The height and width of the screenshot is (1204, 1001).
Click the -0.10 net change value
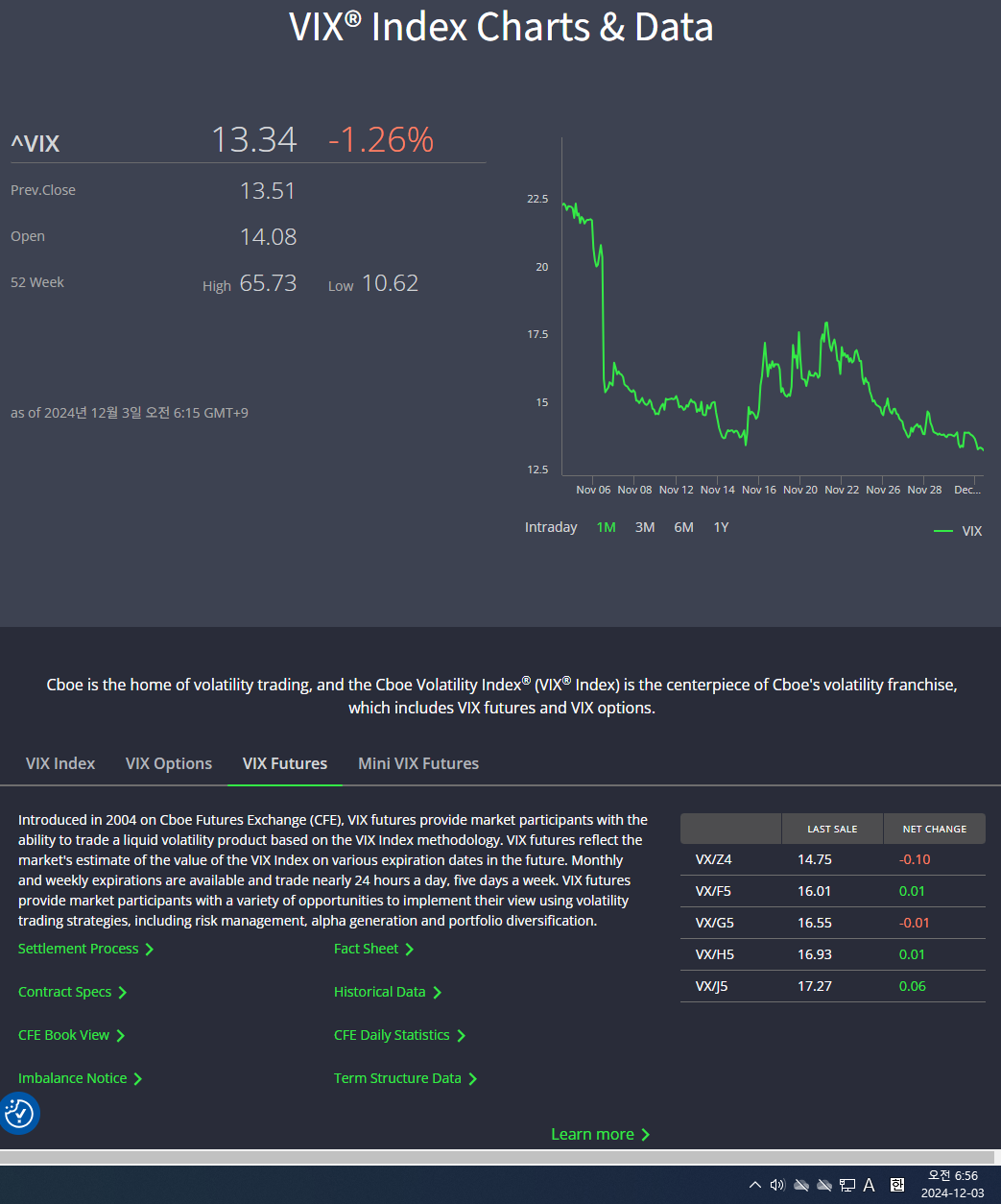pyautogui.click(x=915, y=859)
